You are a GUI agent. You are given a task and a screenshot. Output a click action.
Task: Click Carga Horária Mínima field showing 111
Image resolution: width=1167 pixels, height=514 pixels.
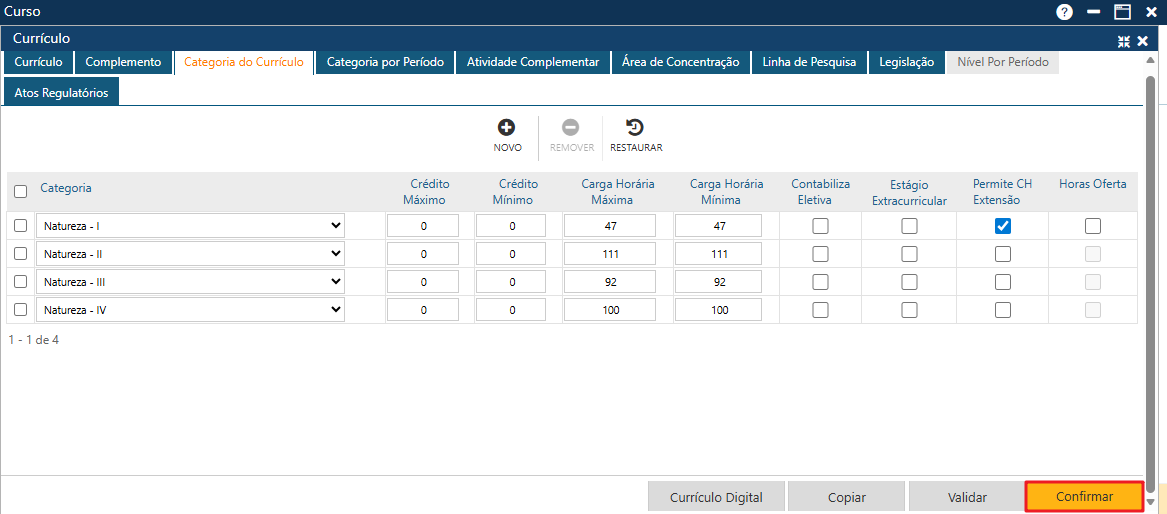(x=718, y=254)
